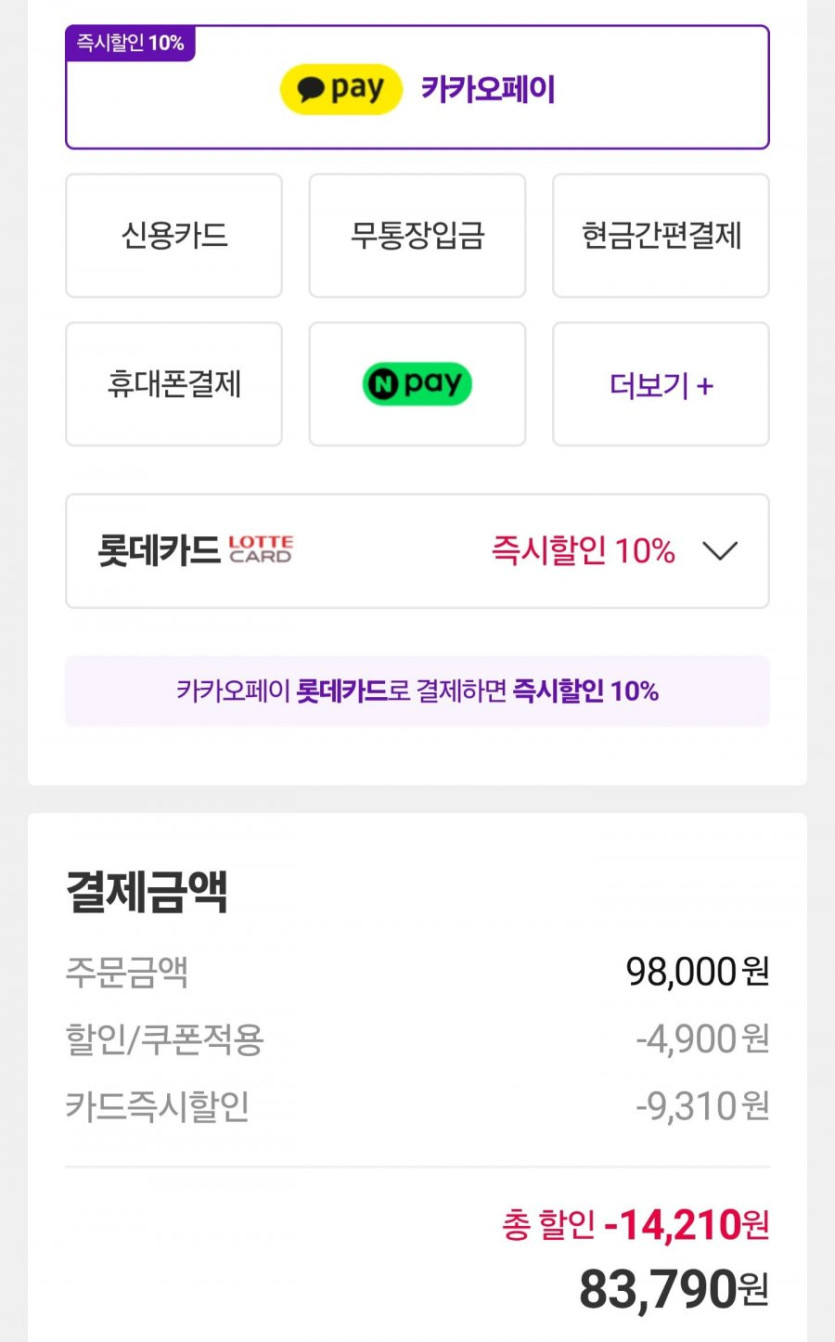The height and width of the screenshot is (1342, 835).
Task: Expand more payment methods with 더보기 +
Action: pyautogui.click(x=661, y=384)
